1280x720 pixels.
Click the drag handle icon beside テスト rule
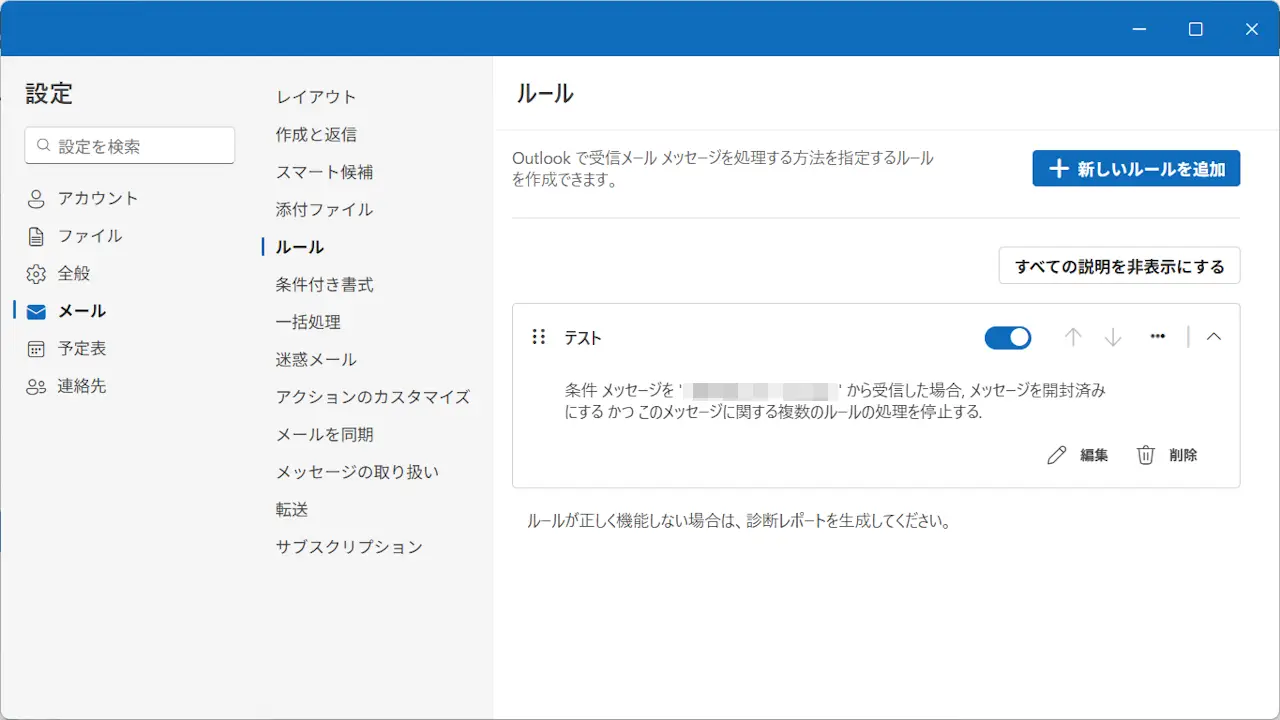coord(538,337)
